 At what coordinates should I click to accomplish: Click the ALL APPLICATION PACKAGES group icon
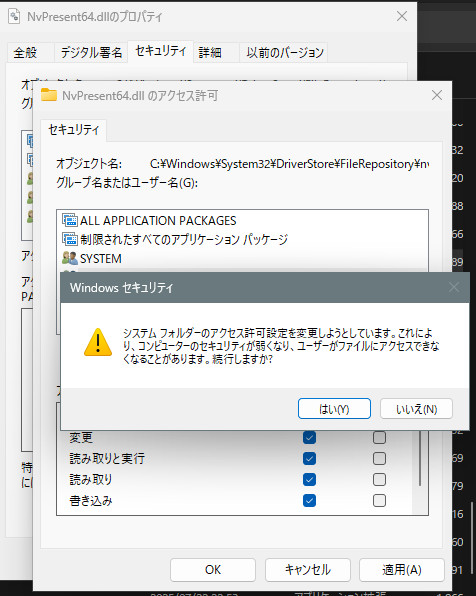(x=70, y=220)
